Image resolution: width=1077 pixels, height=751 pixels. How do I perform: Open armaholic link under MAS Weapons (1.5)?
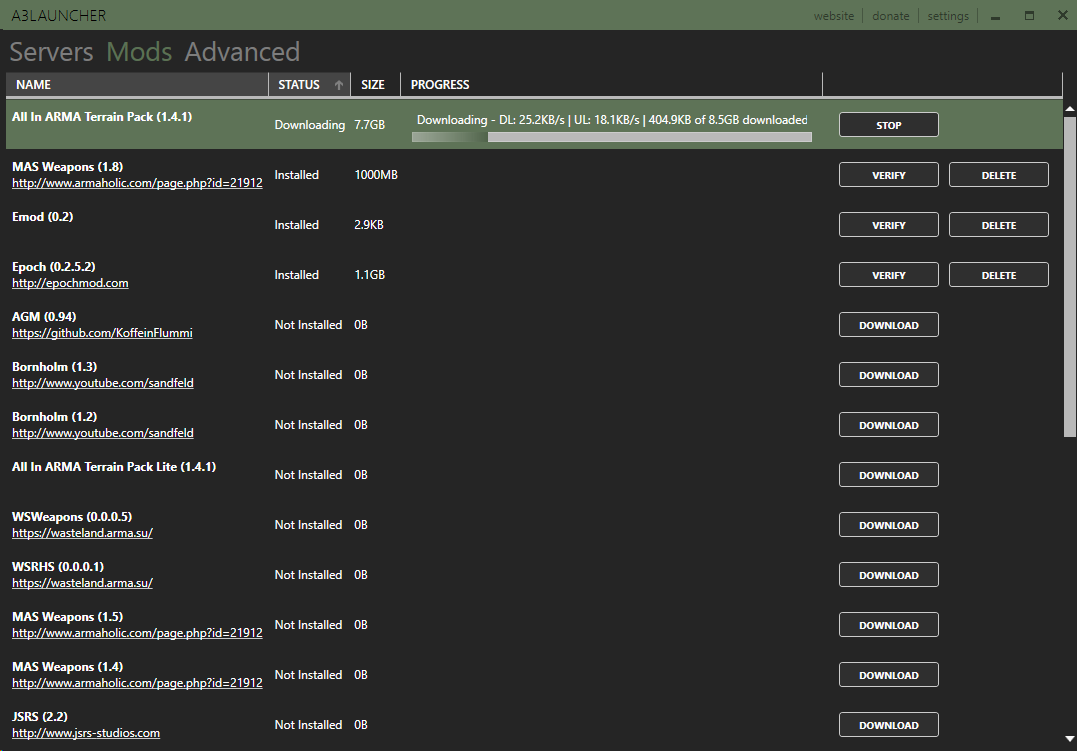(x=137, y=633)
